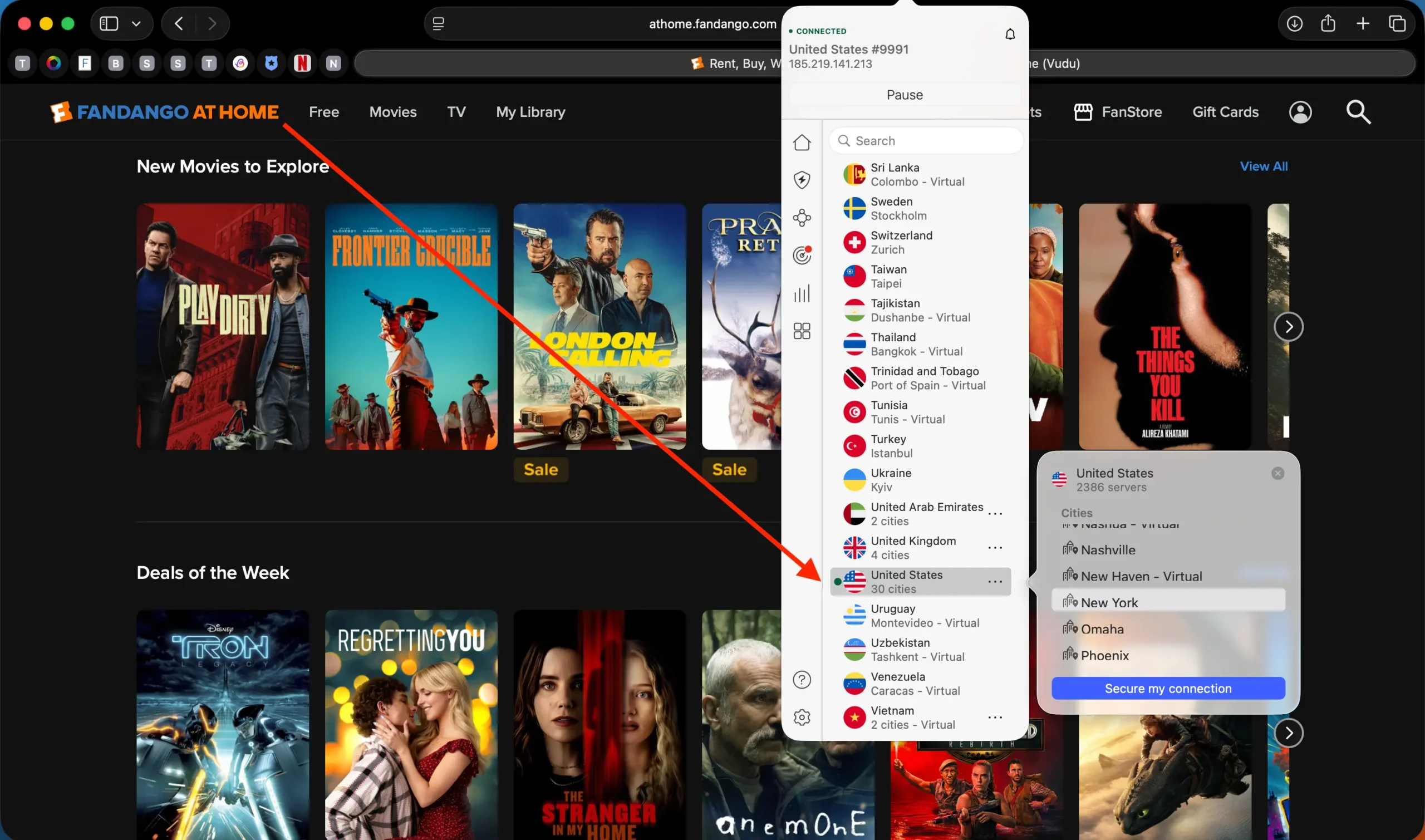The image size is (1425, 840).
Task: Expand the tab overview chevron next to sidebar
Action: click(x=136, y=23)
